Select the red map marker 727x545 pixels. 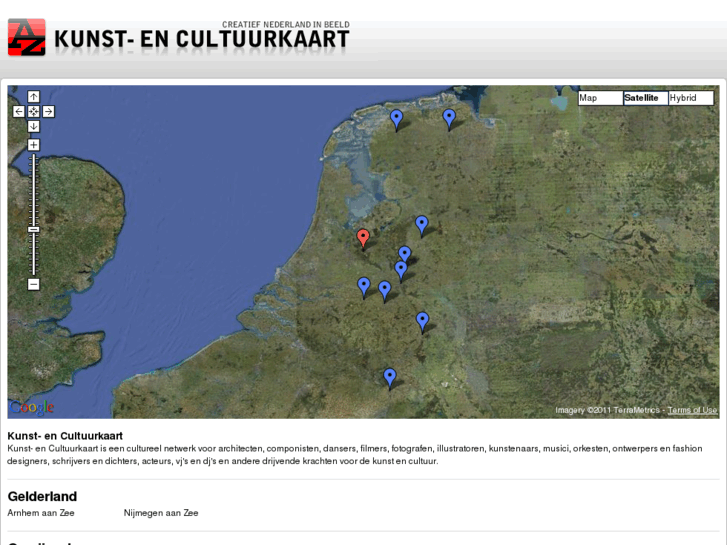pyautogui.click(x=363, y=237)
